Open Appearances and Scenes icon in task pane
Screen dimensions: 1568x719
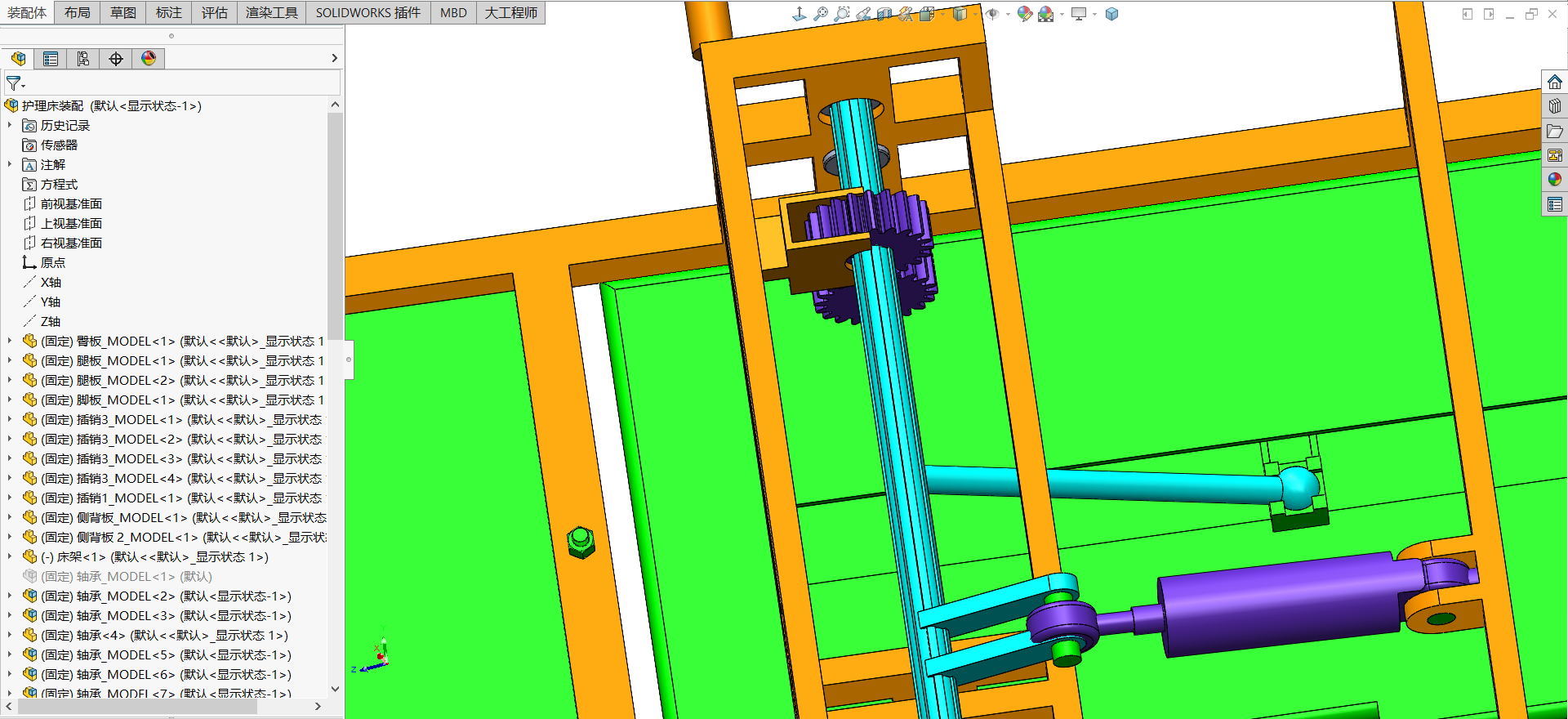point(1555,180)
